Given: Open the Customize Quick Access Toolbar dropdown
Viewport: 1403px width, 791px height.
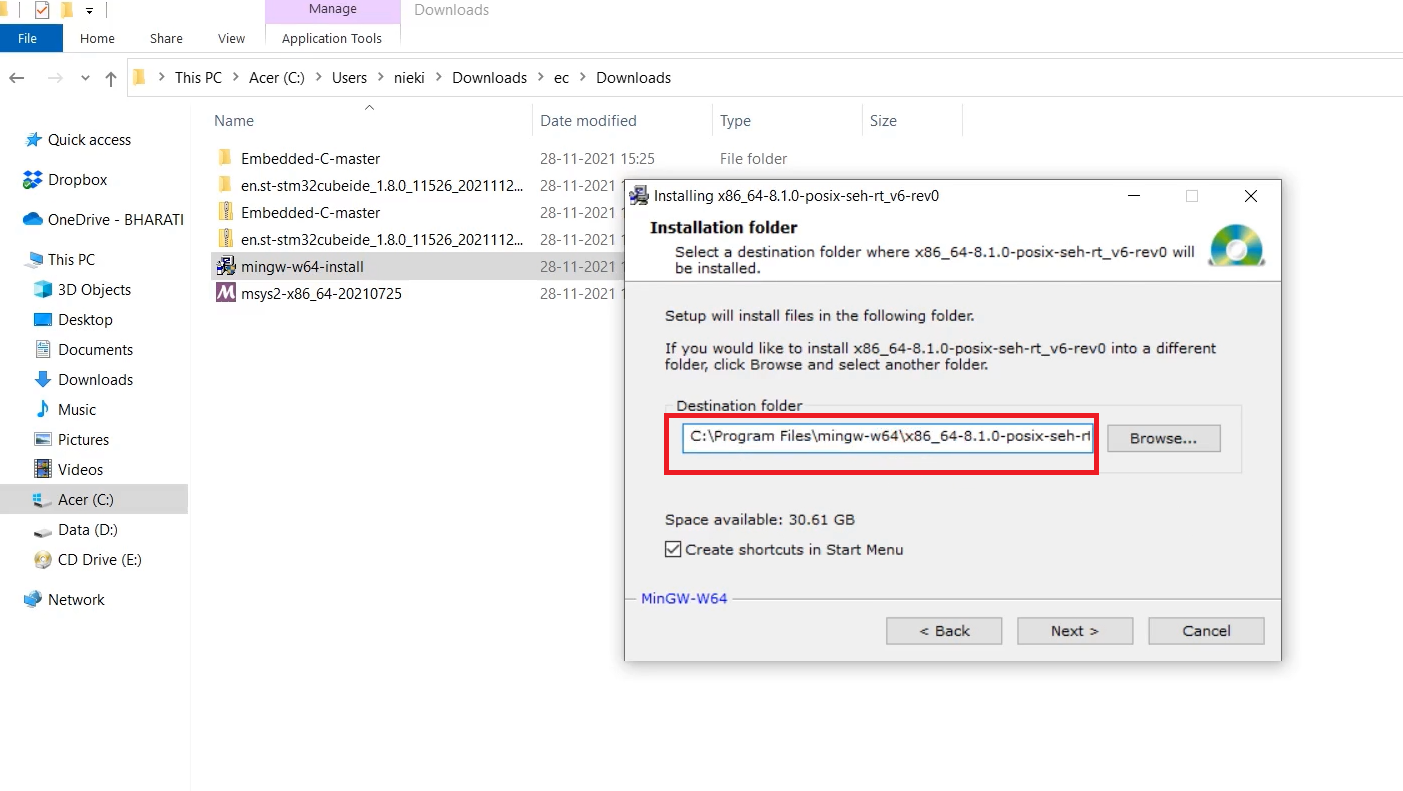Looking at the screenshot, I should (x=89, y=11).
